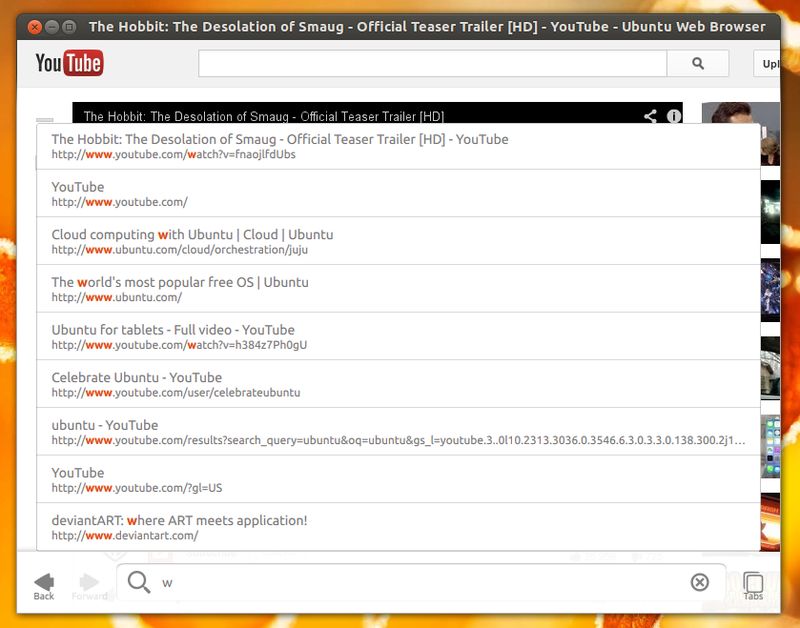Choose The world's most popular free OS suggestion
Screen dimensions: 800x628
coord(398,289)
